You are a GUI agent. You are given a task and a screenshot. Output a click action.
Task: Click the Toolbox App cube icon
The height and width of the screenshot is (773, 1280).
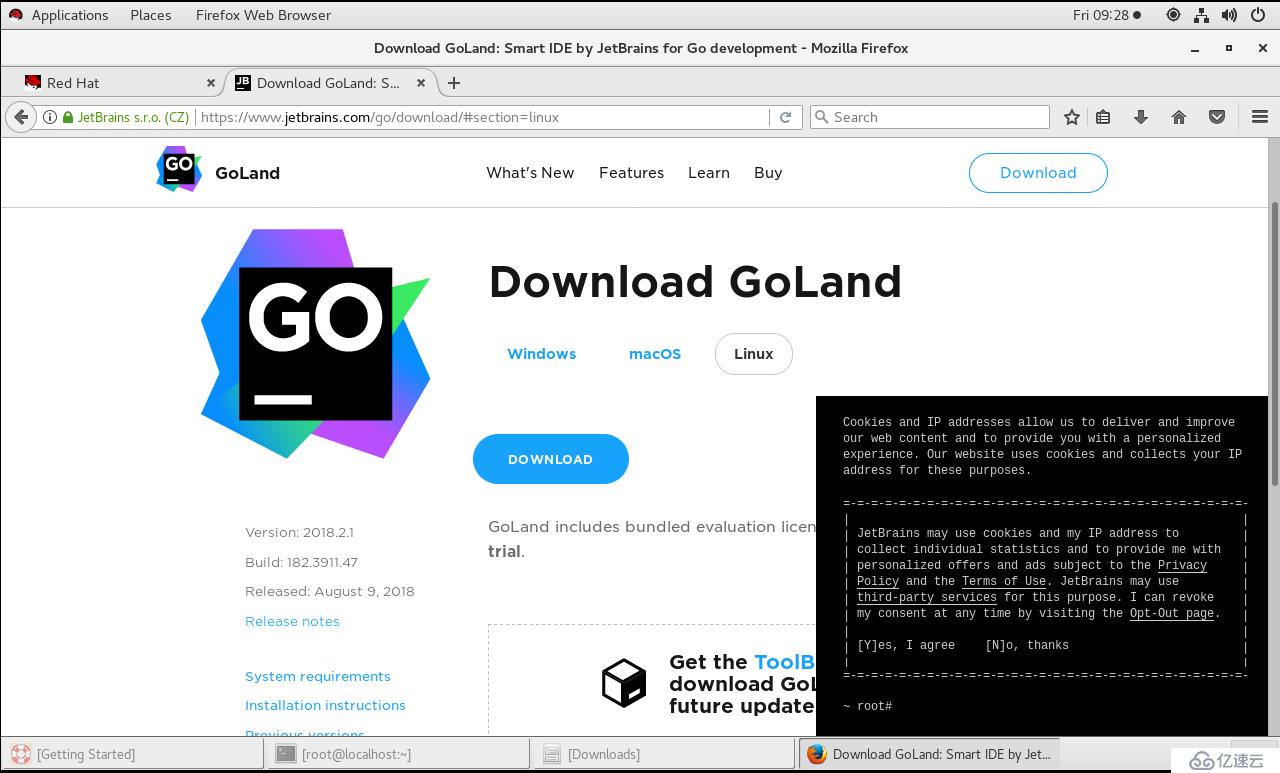[x=624, y=683]
